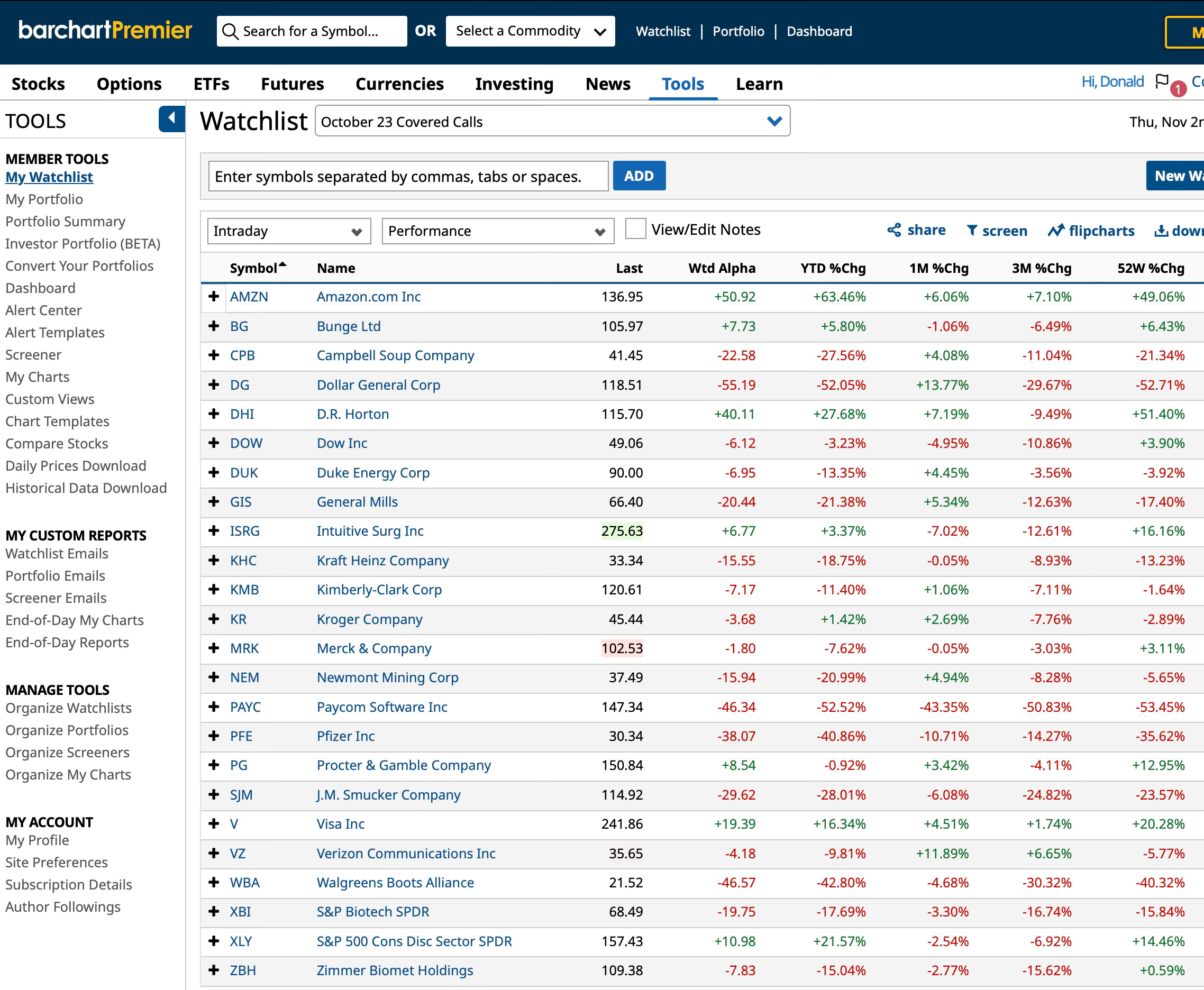This screenshot has width=1204, height=990.
Task: Expand the CPB row plus icon
Action: [x=214, y=355]
